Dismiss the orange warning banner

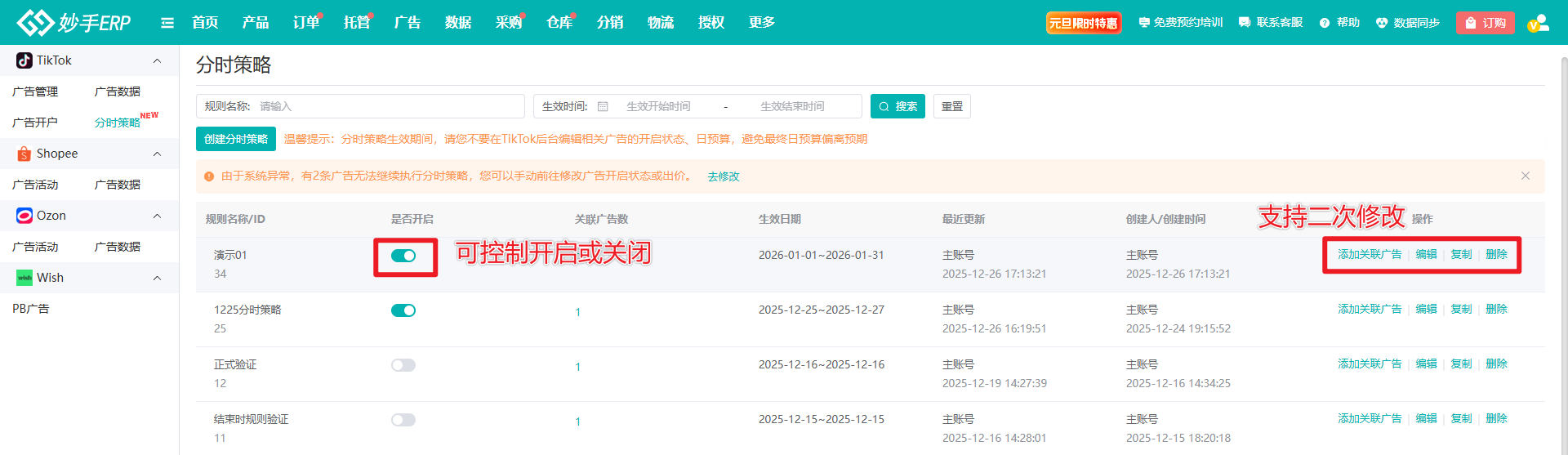point(1525,176)
